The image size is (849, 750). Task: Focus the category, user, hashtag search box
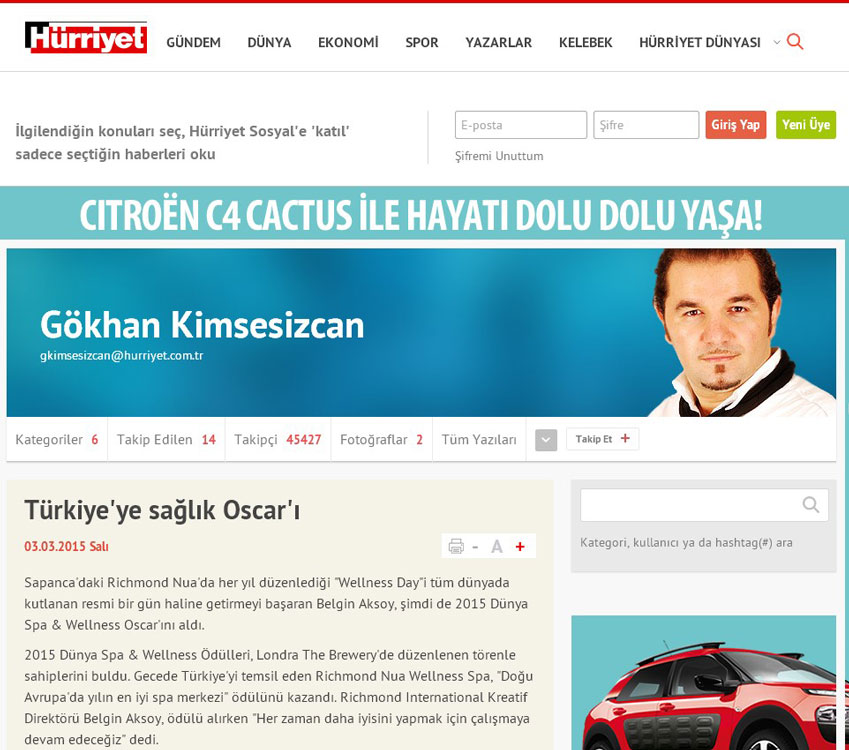tap(704, 505)
